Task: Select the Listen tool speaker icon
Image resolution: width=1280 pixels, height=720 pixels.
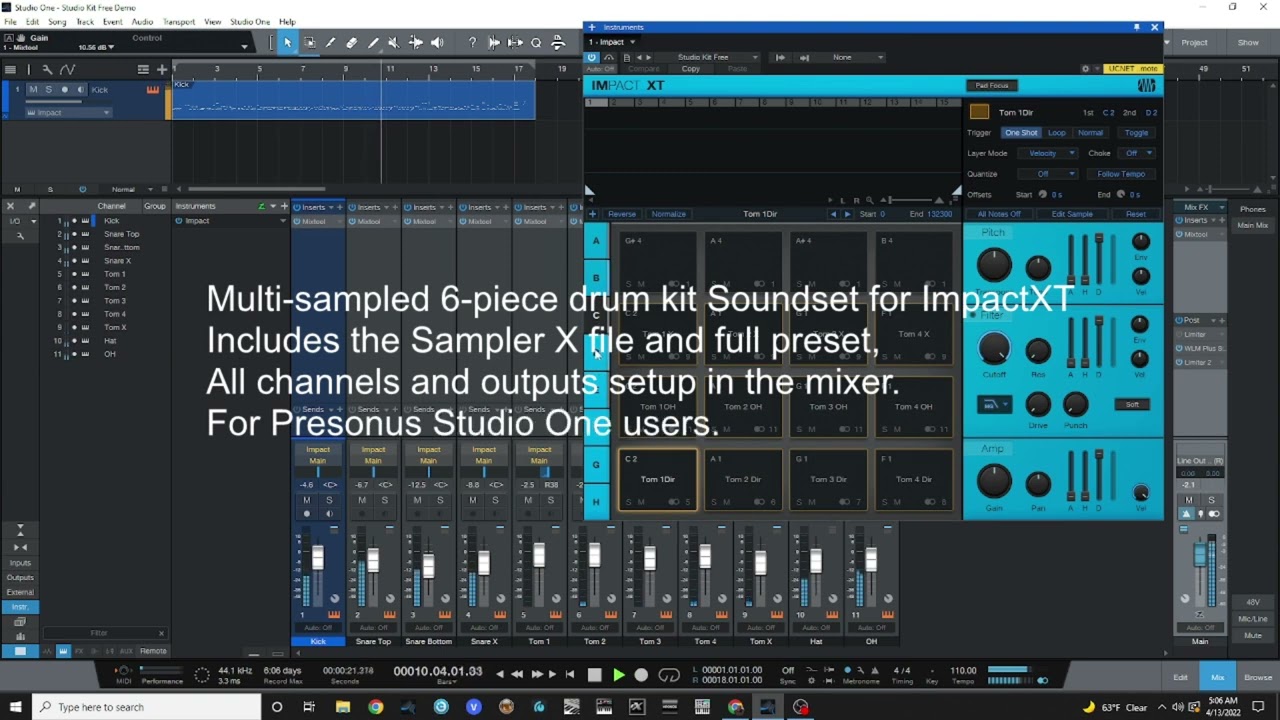Action: click(x=437, y=42)
